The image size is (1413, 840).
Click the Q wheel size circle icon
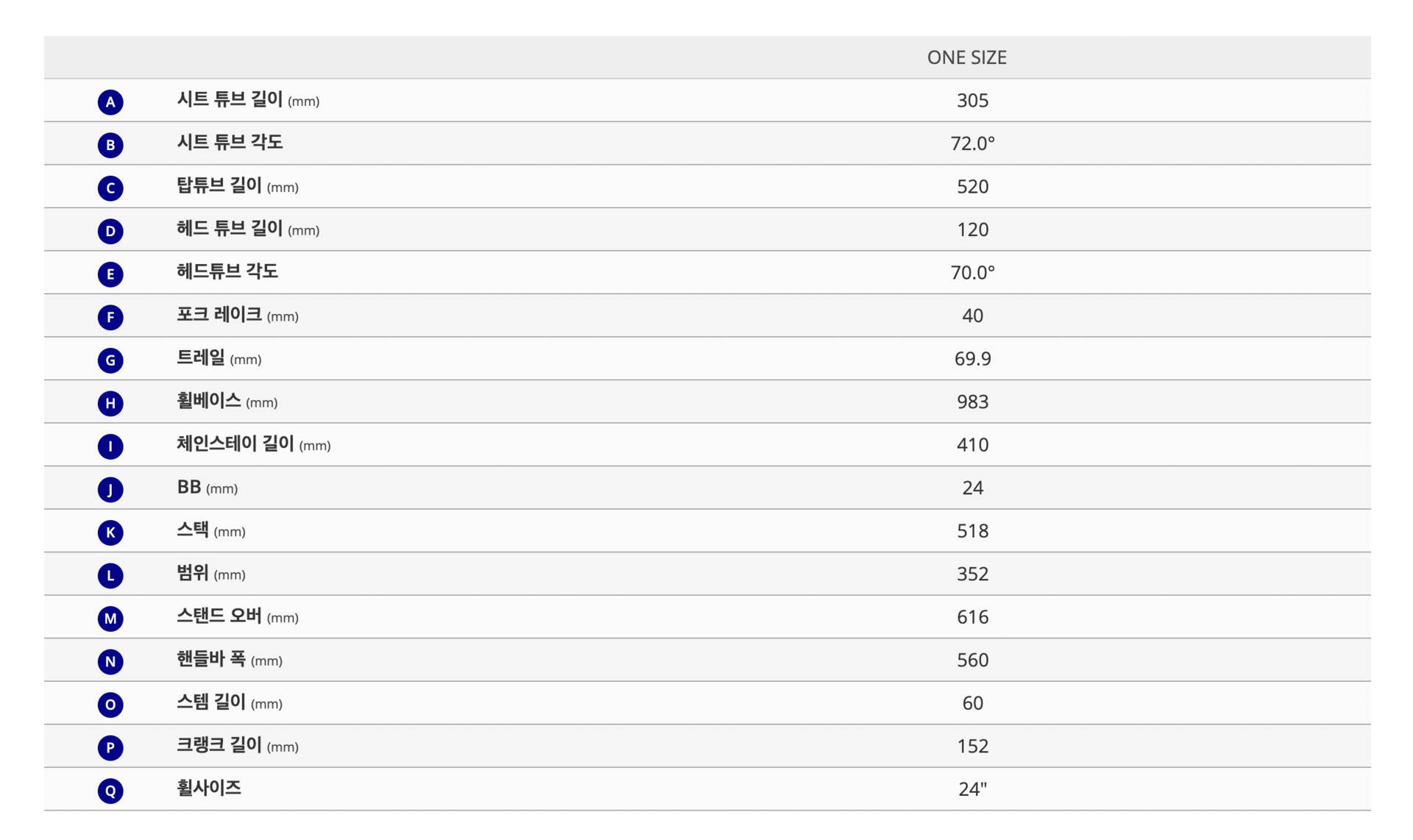[110, 791]
